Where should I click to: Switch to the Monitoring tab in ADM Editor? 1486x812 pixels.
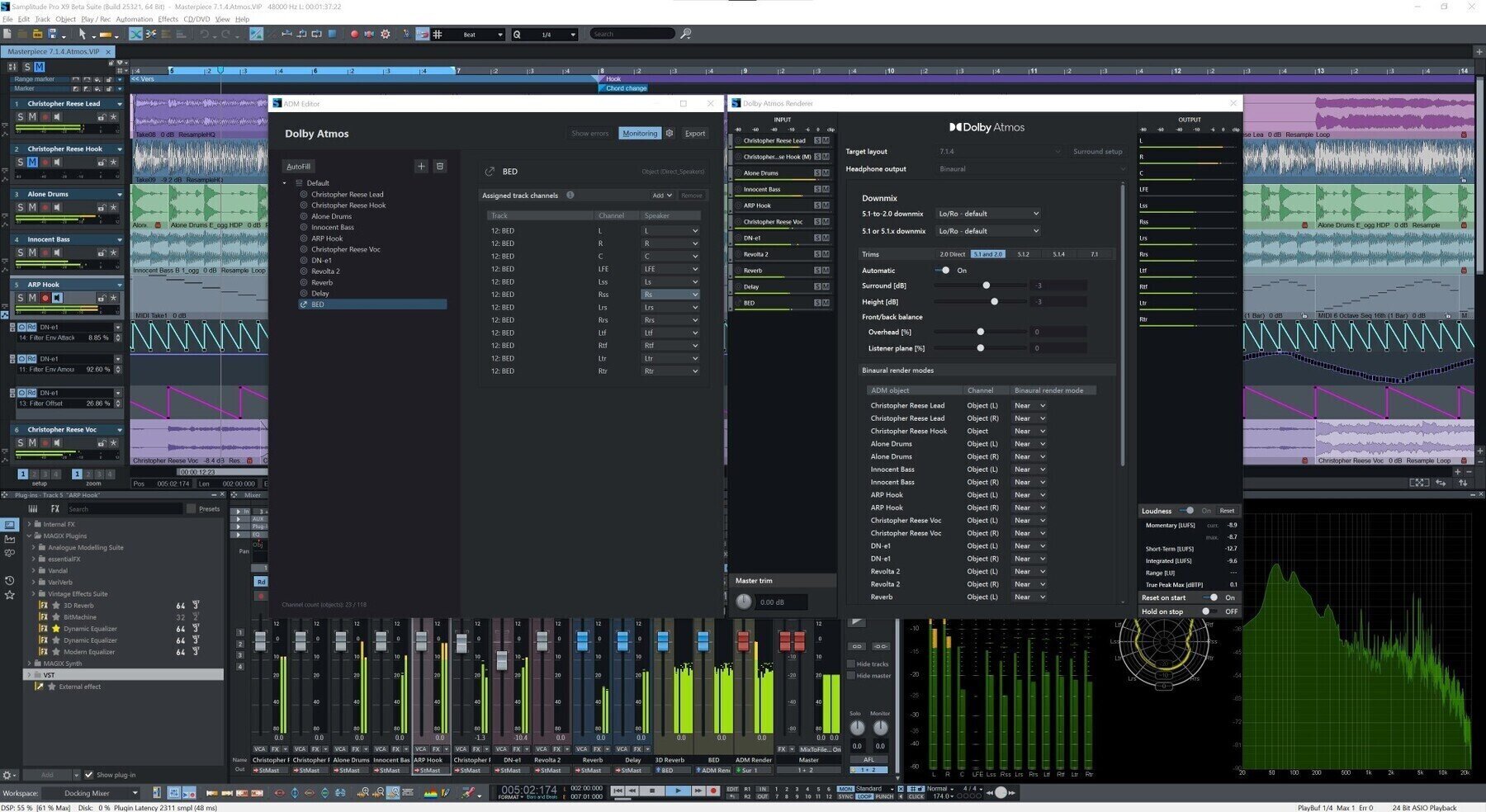tap(640, 133)
